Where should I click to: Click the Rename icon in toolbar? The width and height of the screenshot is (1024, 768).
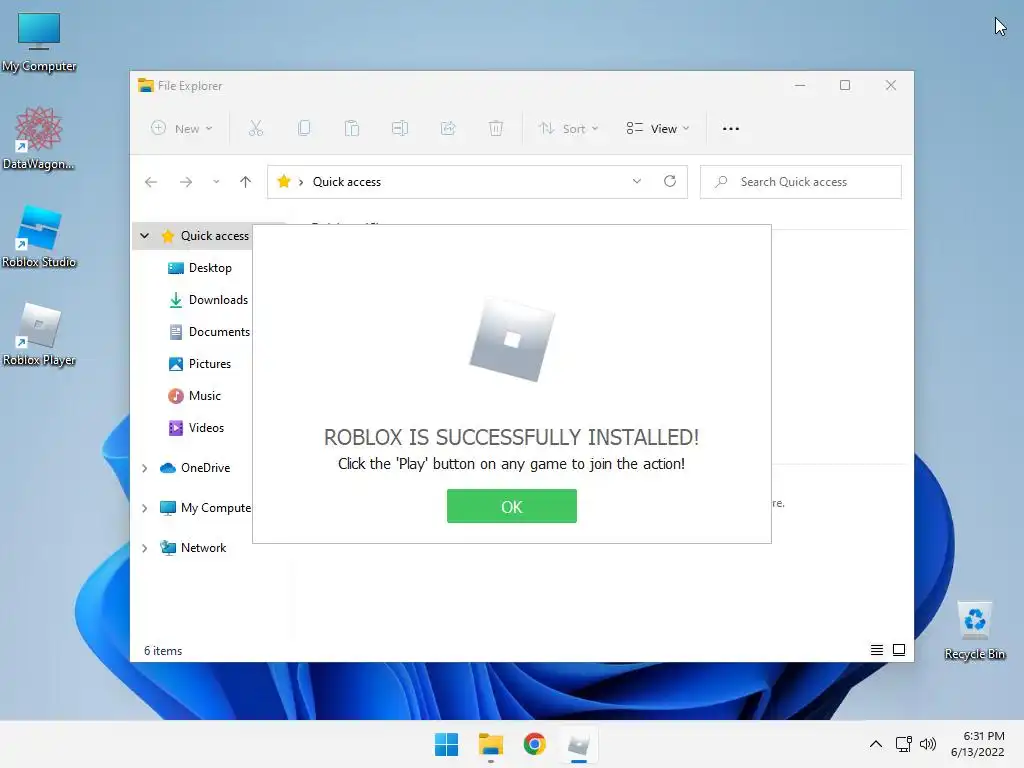pyautogui.click(x=400, y=129)
